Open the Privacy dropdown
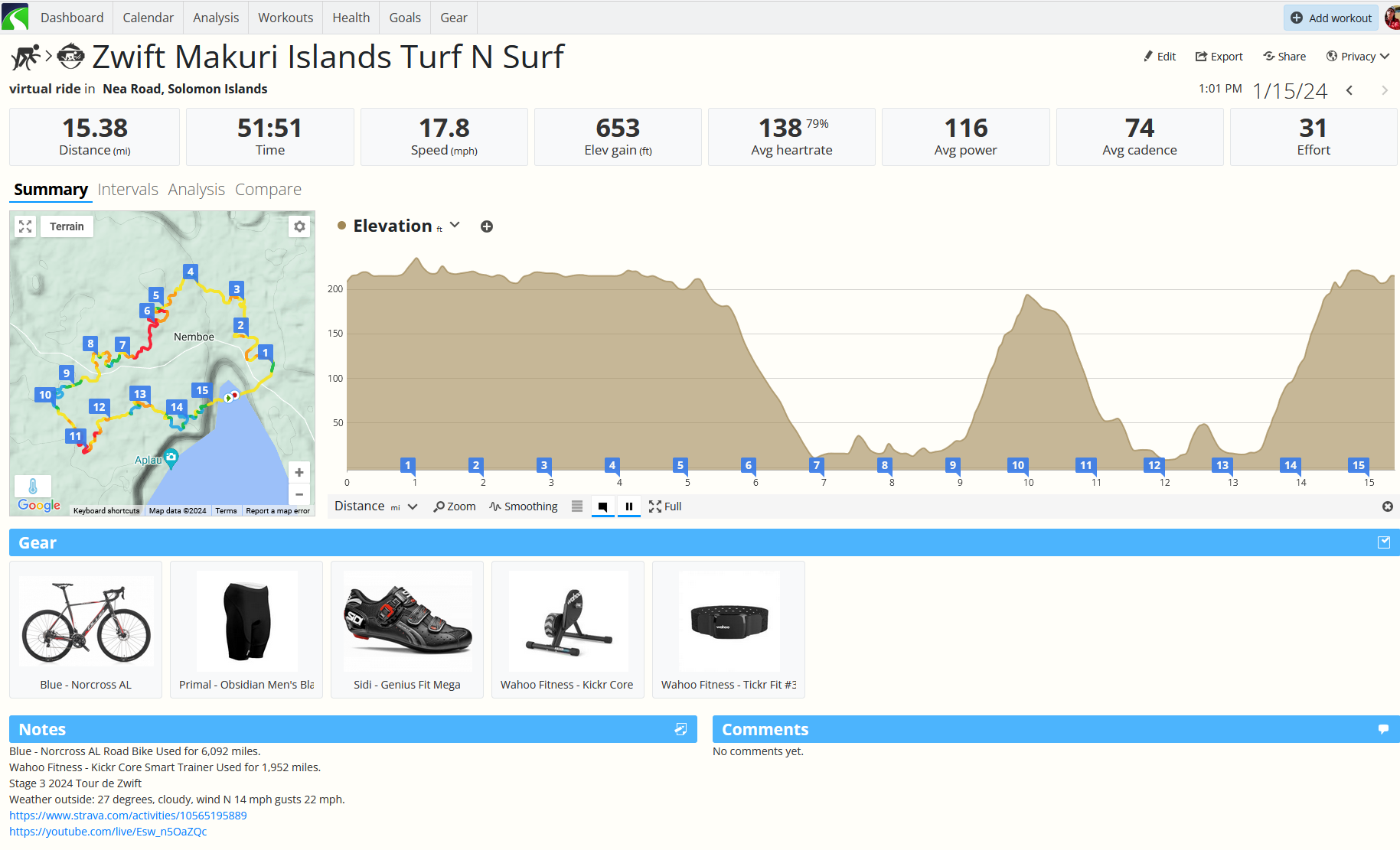Image resolution: width=1400 pixels, height=850 pixels. [x=1358, y=57]
